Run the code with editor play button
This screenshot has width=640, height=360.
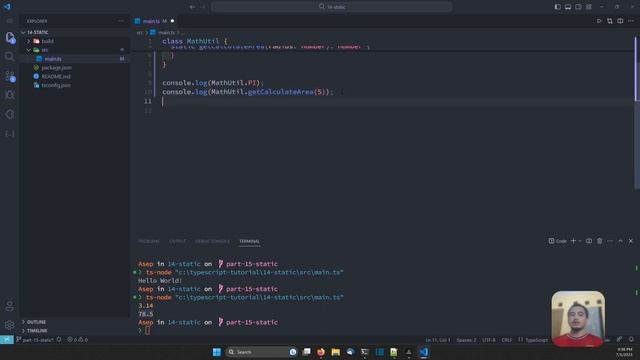599,21
